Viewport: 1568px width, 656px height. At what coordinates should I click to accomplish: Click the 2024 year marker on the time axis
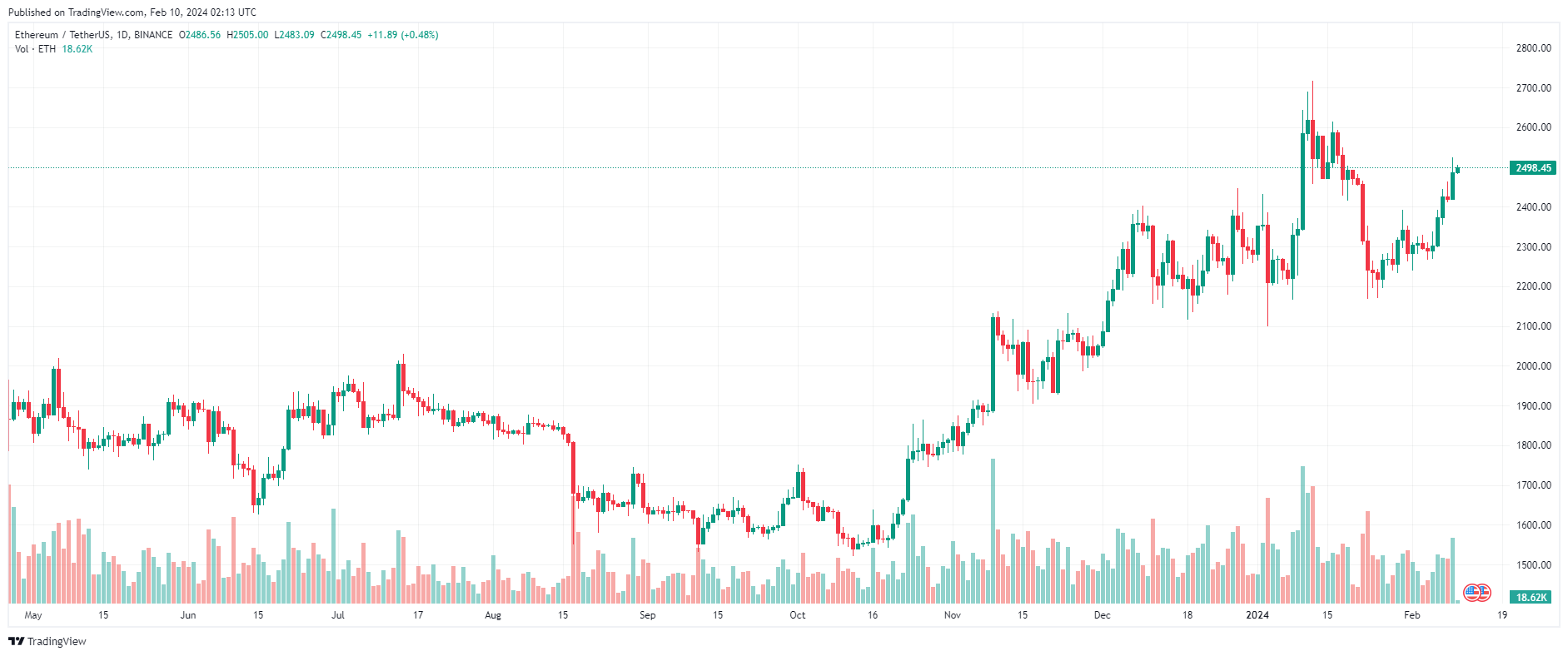coord(1257,615)
